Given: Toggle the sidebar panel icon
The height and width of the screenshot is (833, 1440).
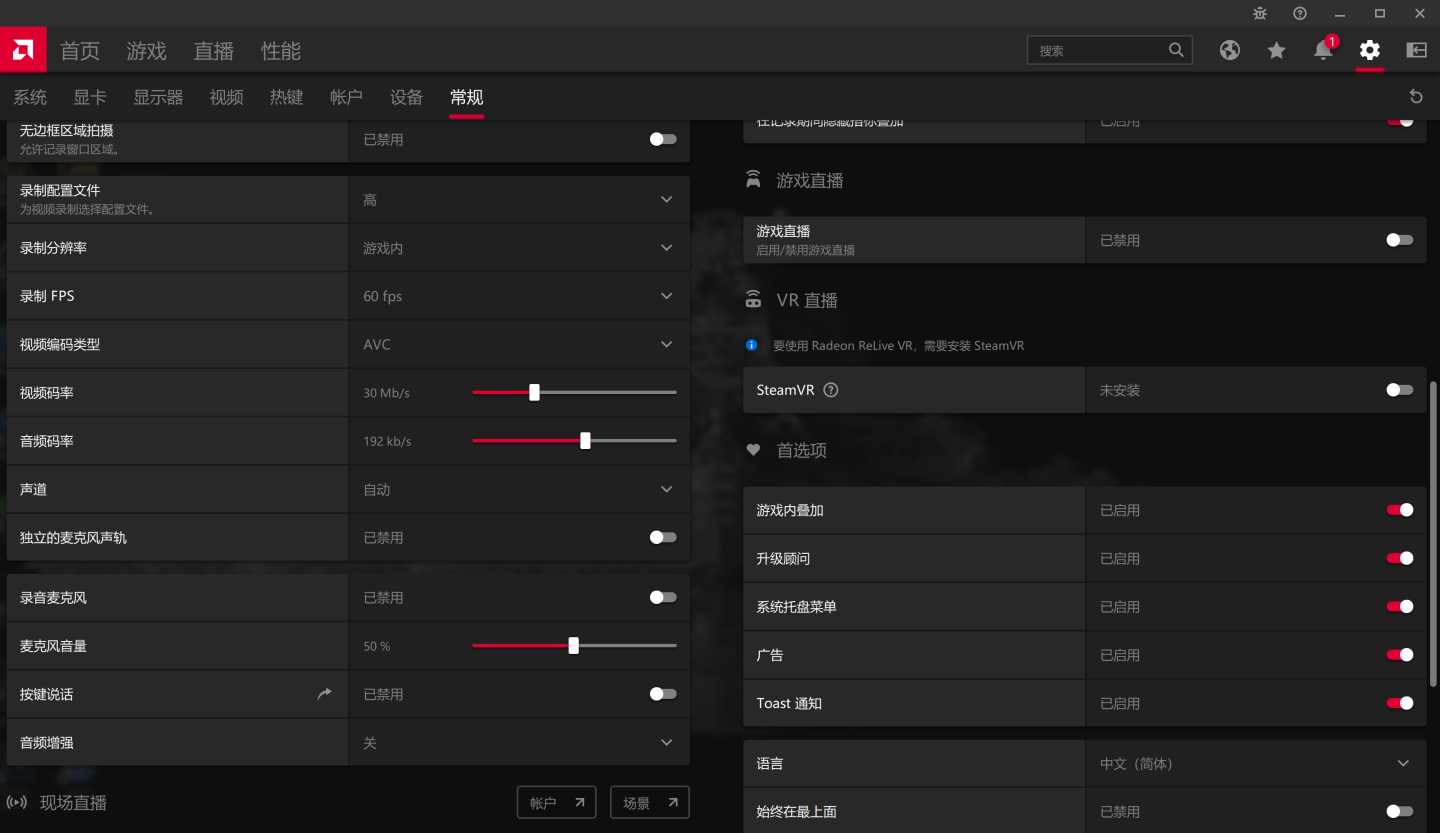Looking at the screenshot, I should tap(1416, 50).
